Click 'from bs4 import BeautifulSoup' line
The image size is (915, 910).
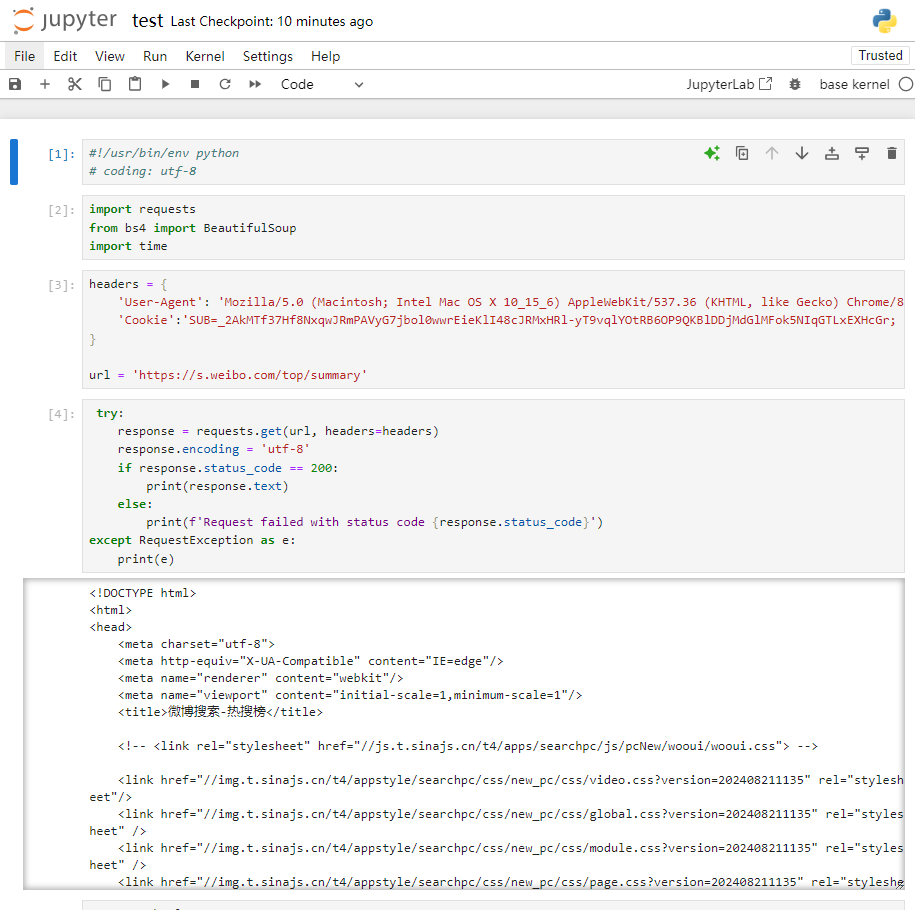pyautogui.click(x=193, y=228)
